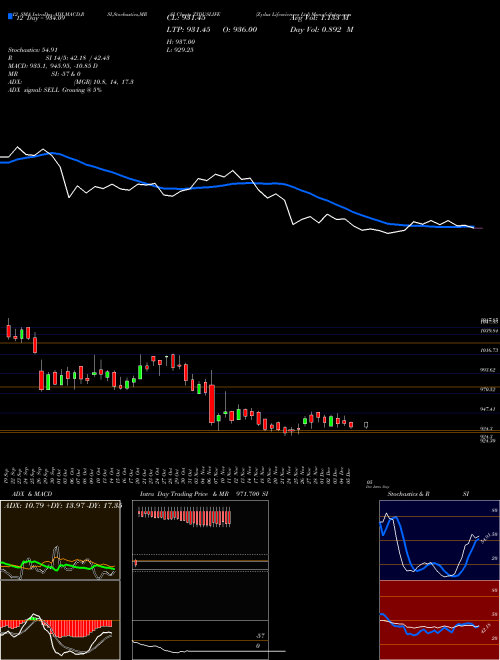Click 'ADX signal: SELL Growing @ 5%' text

pyautogui.click(x=55, y=90)
